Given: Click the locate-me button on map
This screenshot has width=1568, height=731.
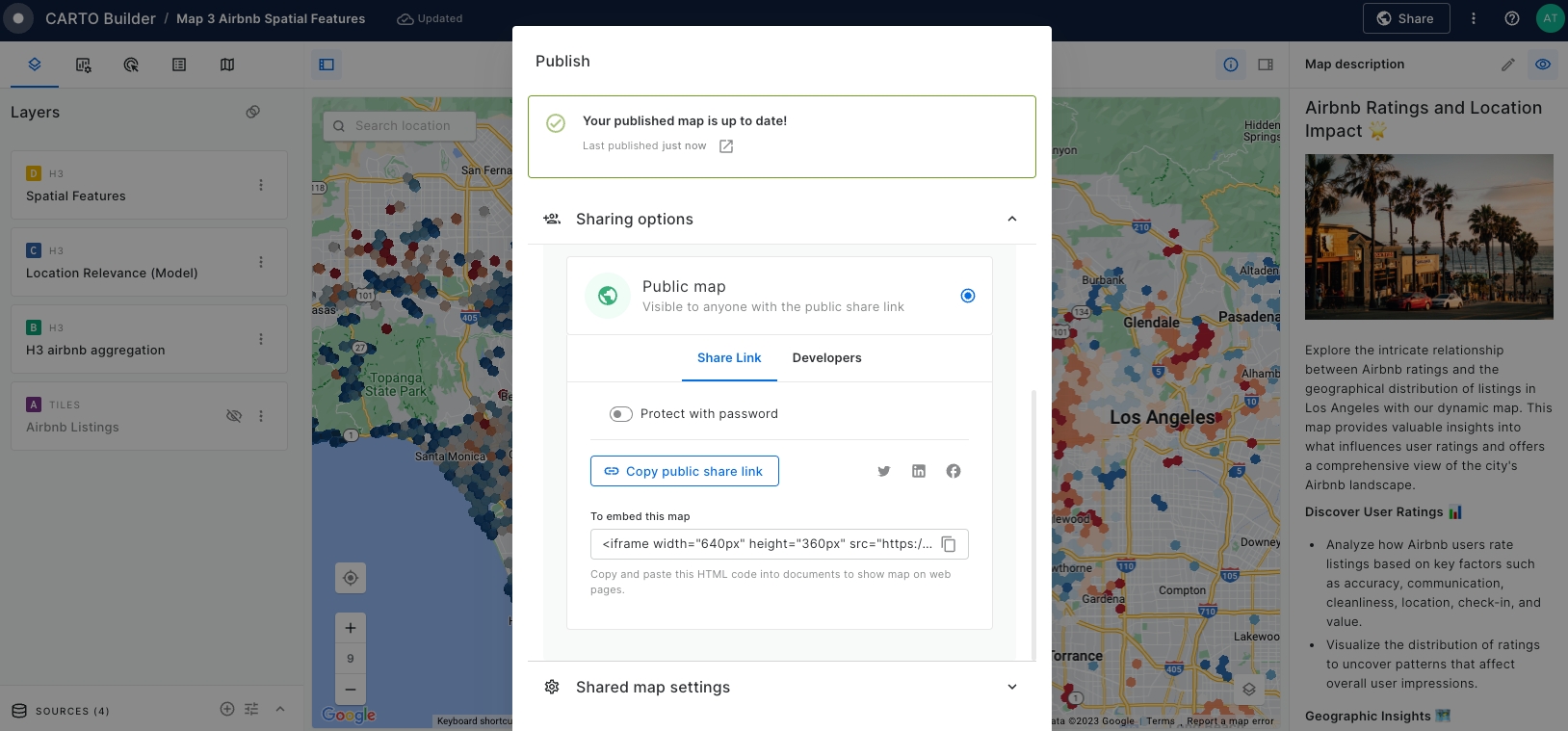Looking at the screenshot, I should (351, 578).
